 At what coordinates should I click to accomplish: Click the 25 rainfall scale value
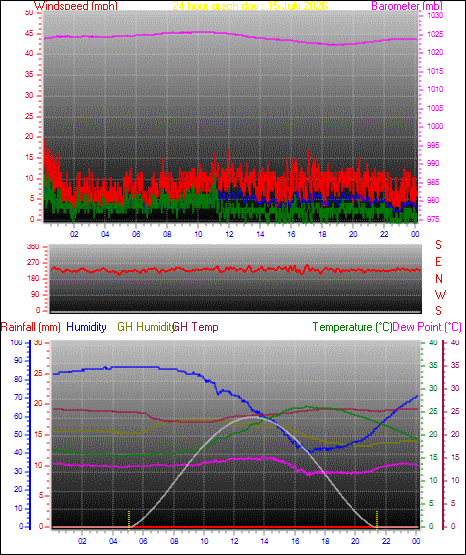[38, 373]
